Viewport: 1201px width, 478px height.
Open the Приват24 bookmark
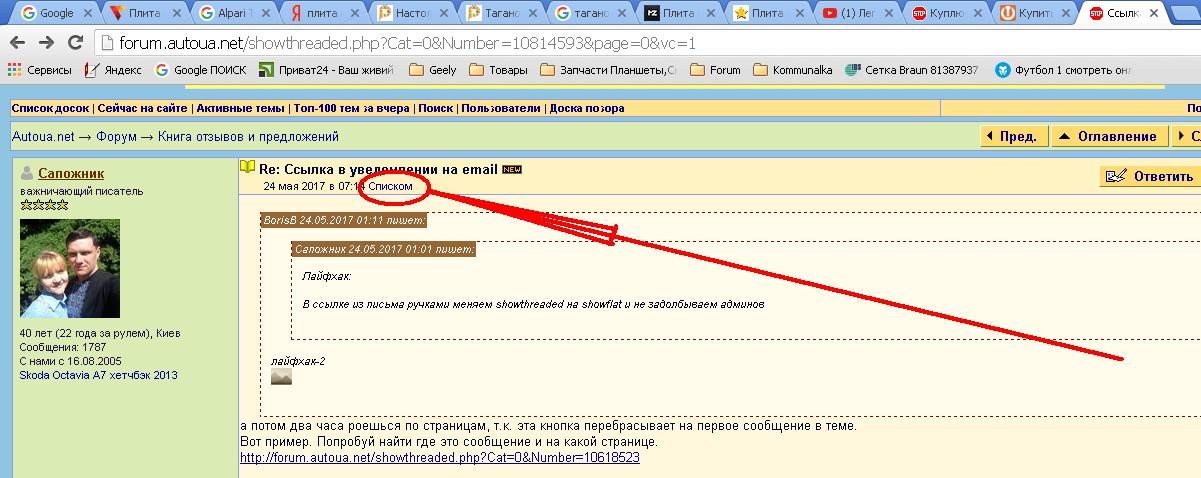click(x=328, y=70)
